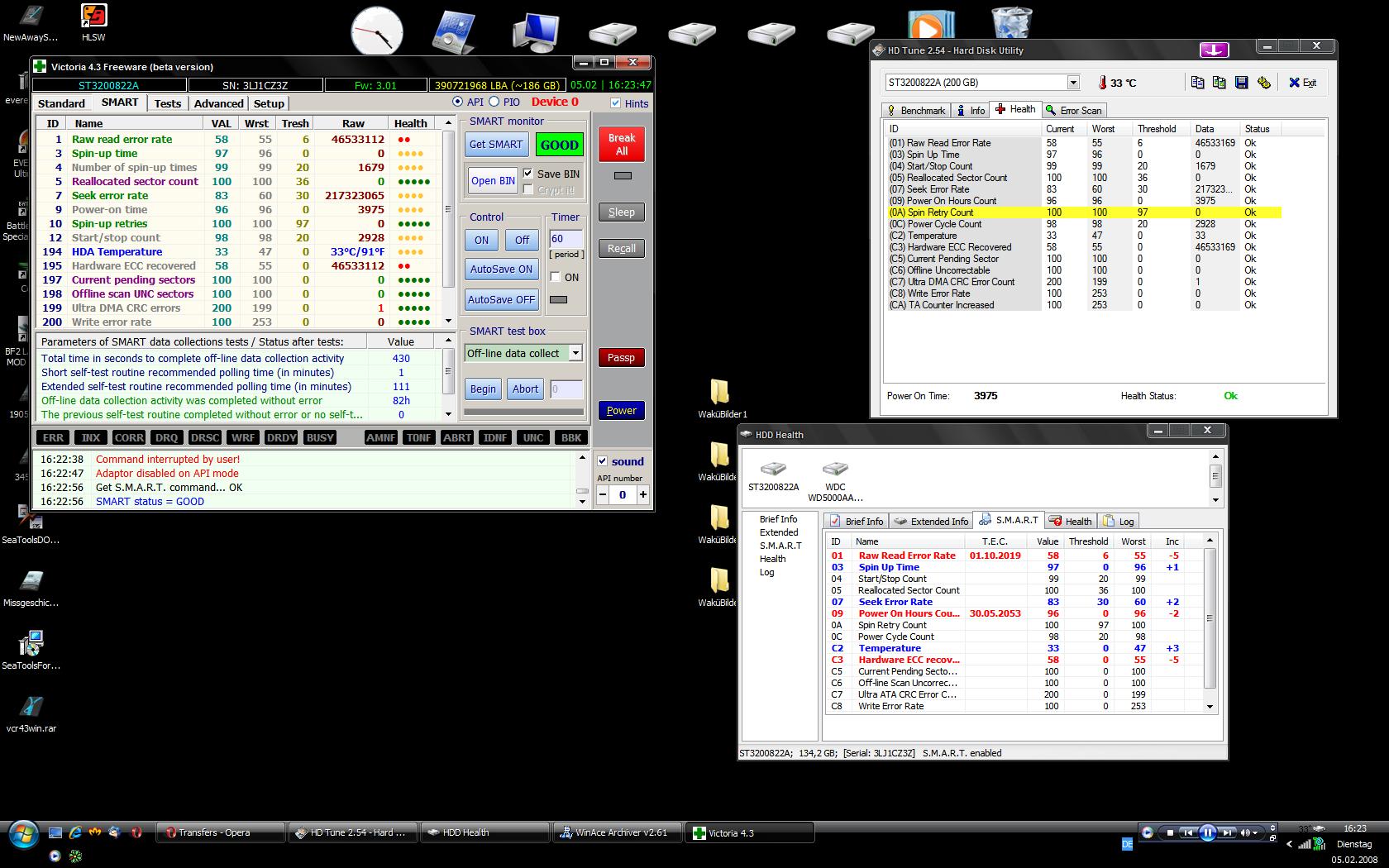Image resolution: width=1389 pixels, height=868 pixels.
Task: Click the network signal tray icon
Action: [1305, 844]
